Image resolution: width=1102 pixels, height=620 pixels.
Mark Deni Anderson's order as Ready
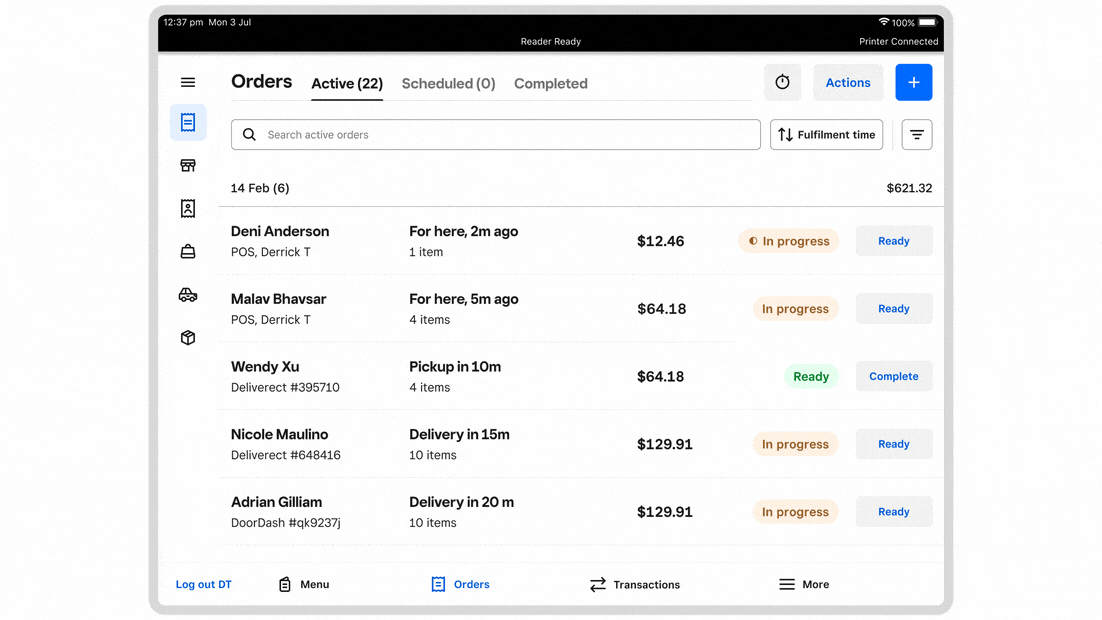893,241
